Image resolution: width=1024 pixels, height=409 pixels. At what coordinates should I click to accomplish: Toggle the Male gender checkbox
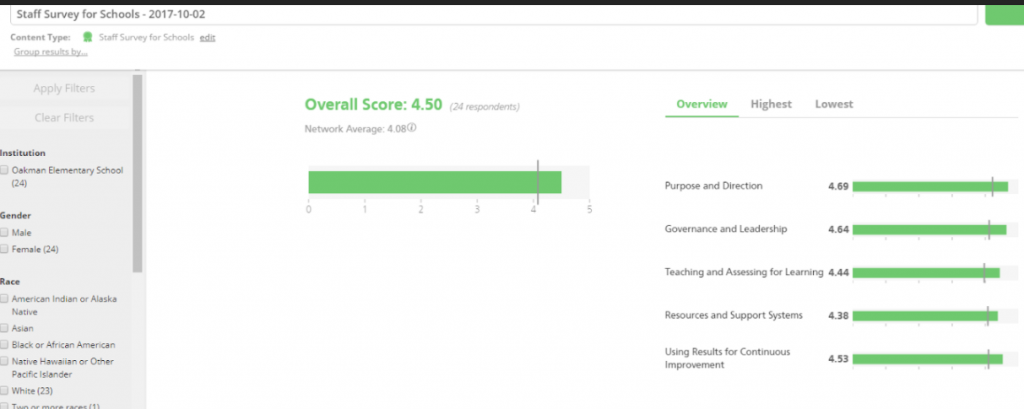point(5,233)
